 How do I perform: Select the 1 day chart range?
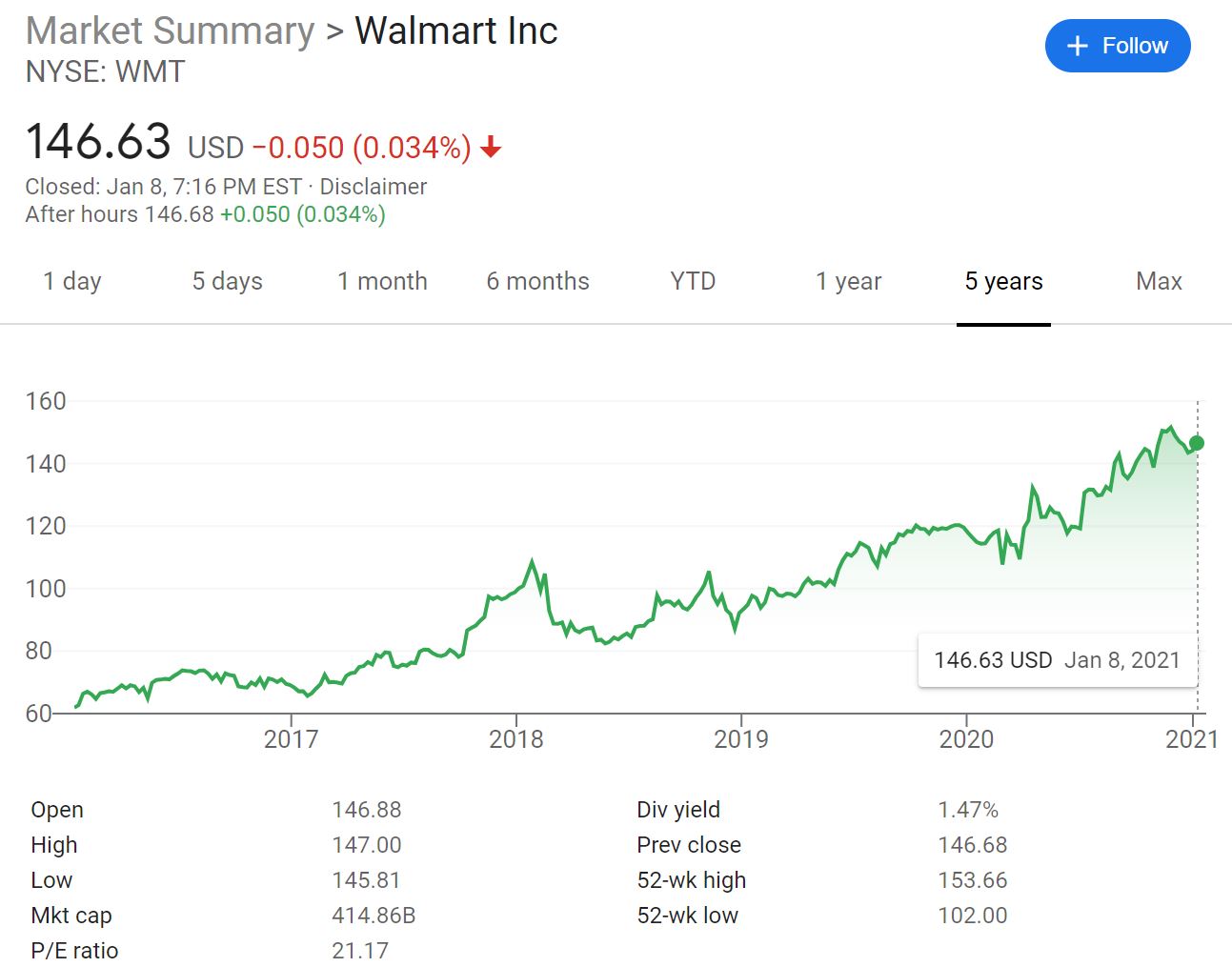pyautogui.click(x=71, y=281)
